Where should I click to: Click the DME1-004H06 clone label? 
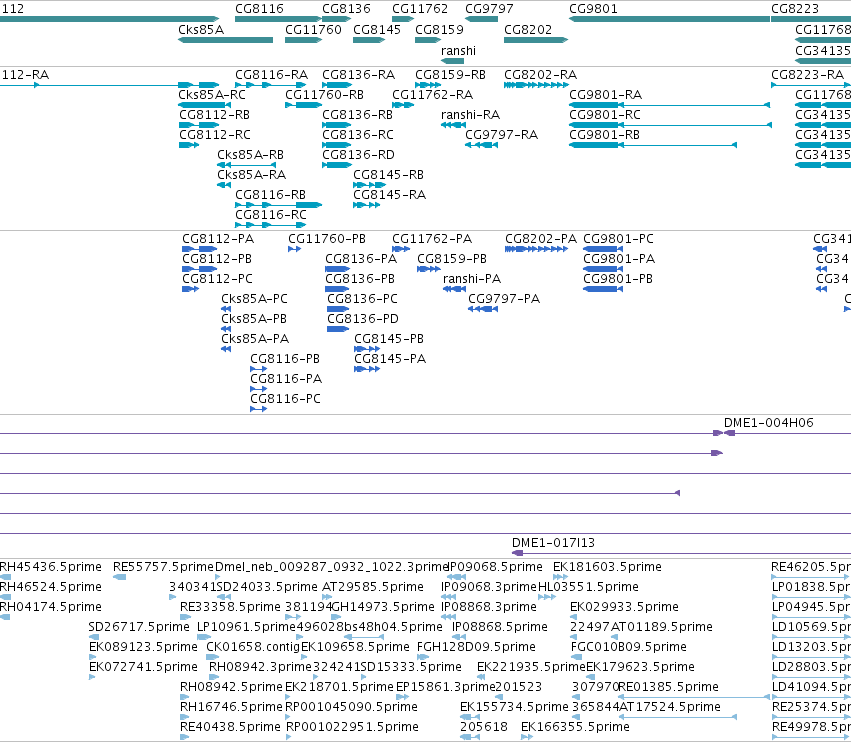pyautogui.click(x=769, y=423)
